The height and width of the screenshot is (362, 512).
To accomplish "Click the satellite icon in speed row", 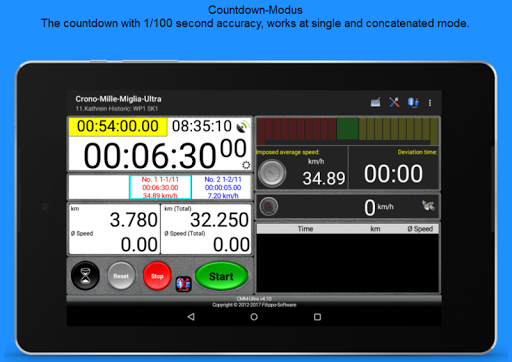I will (x=428, y=206).
